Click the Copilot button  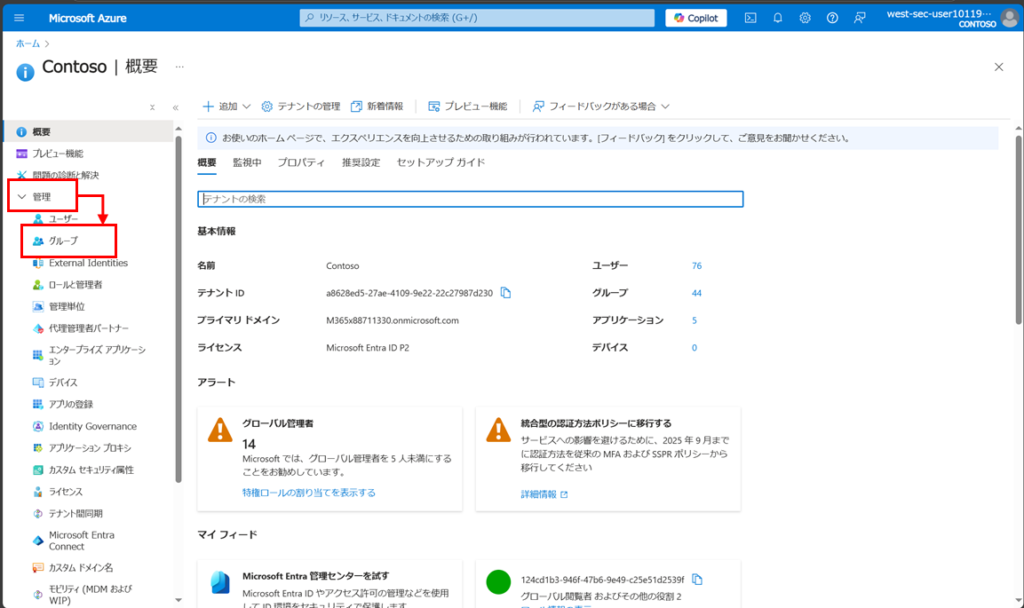click(696, 18)
